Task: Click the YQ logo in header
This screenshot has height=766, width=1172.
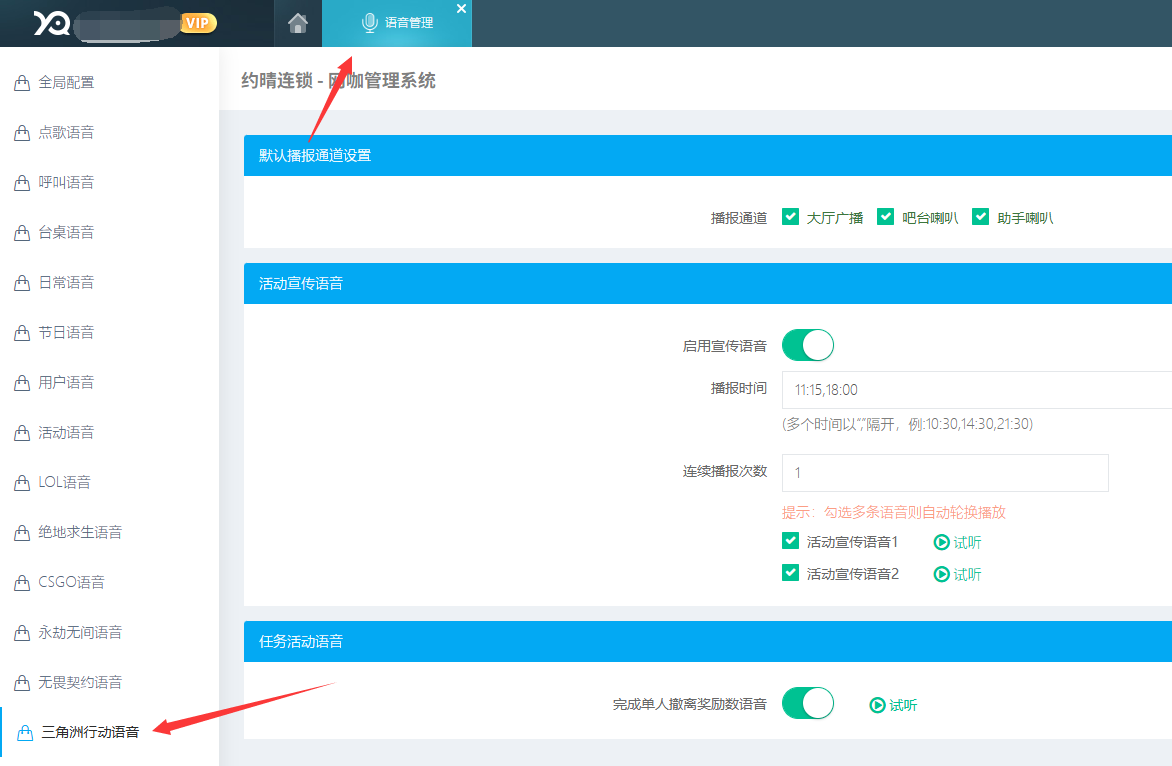Action: tap(52, 23)
